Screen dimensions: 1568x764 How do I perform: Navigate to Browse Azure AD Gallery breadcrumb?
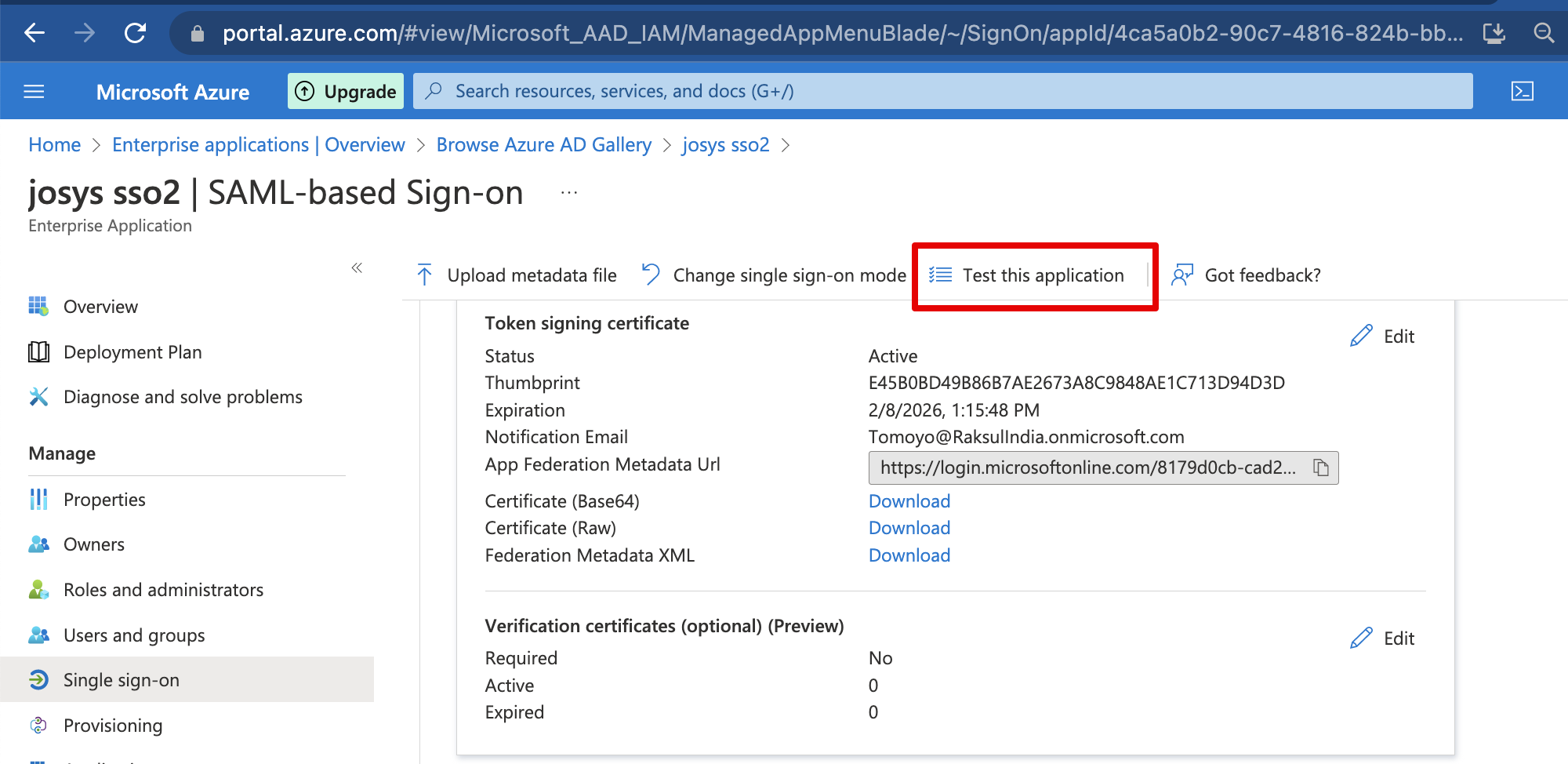click(x=543, y=145)
